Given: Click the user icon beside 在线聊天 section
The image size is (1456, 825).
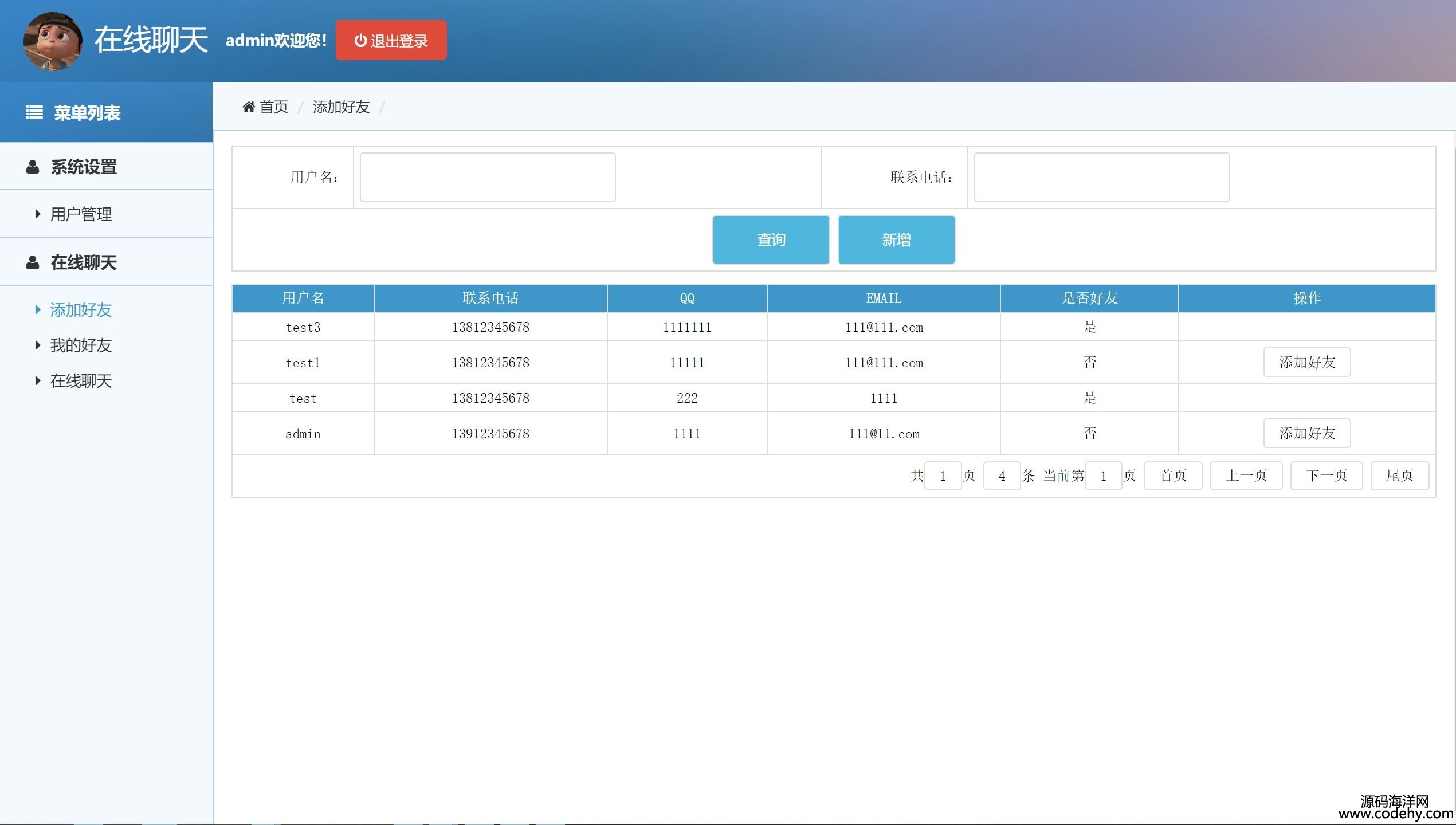Looking at the screenshot, I should click(33, 262).
